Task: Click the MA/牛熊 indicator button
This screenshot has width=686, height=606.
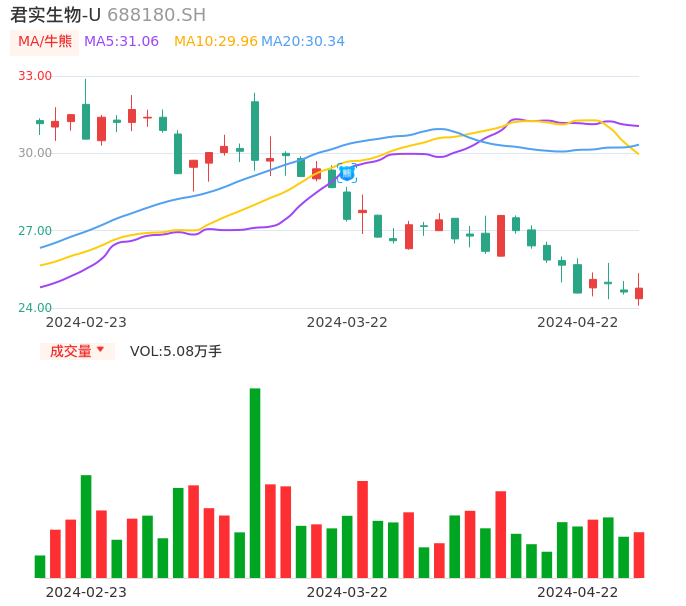Action: (45, 42)
